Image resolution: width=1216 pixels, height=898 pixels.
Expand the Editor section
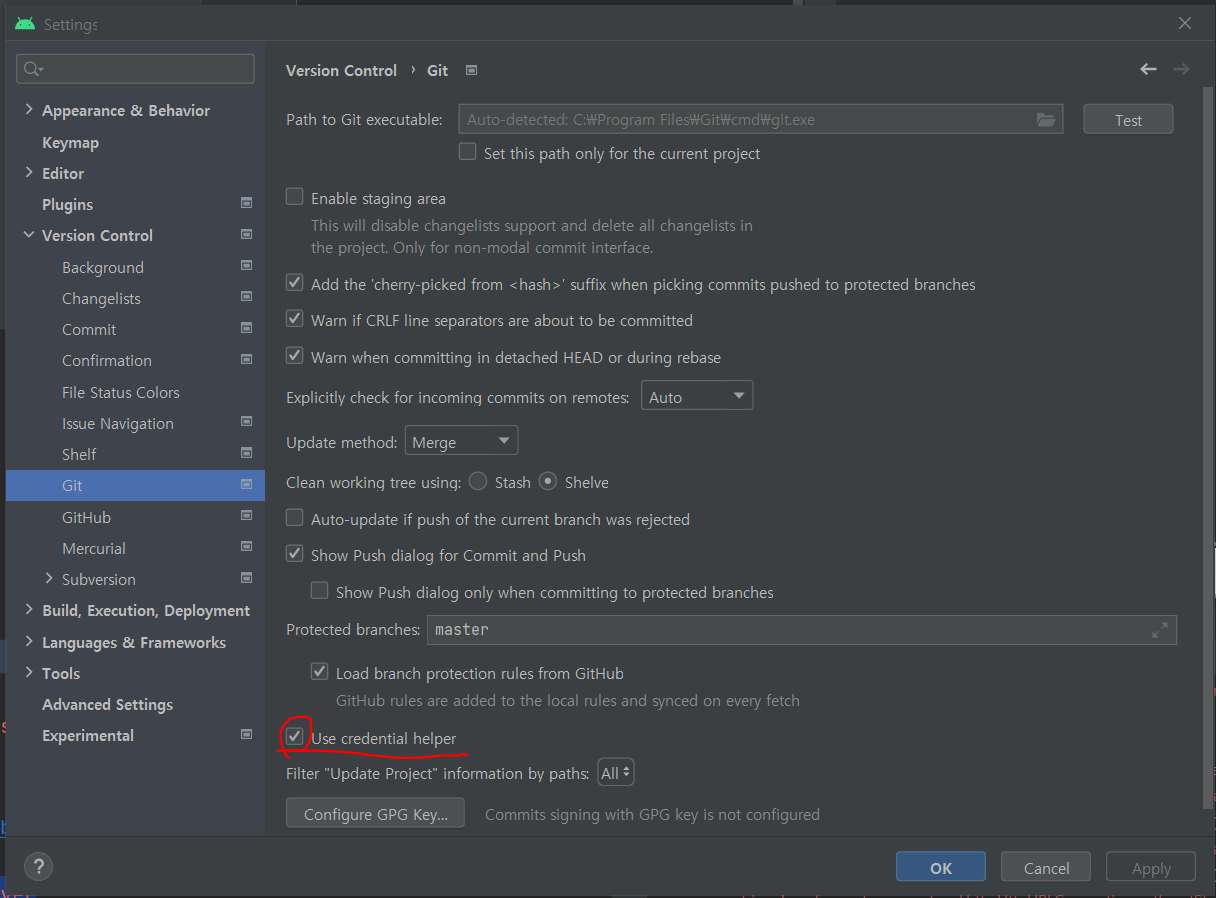click(x=29, y=172)
